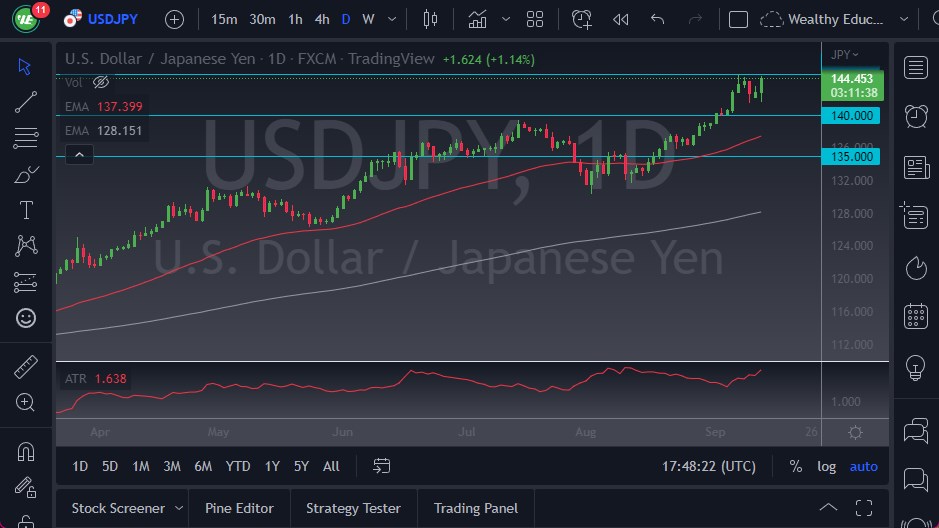Open the news panel
The width and height of the screenshot is (939, 528).
click(x=916, y=168)
